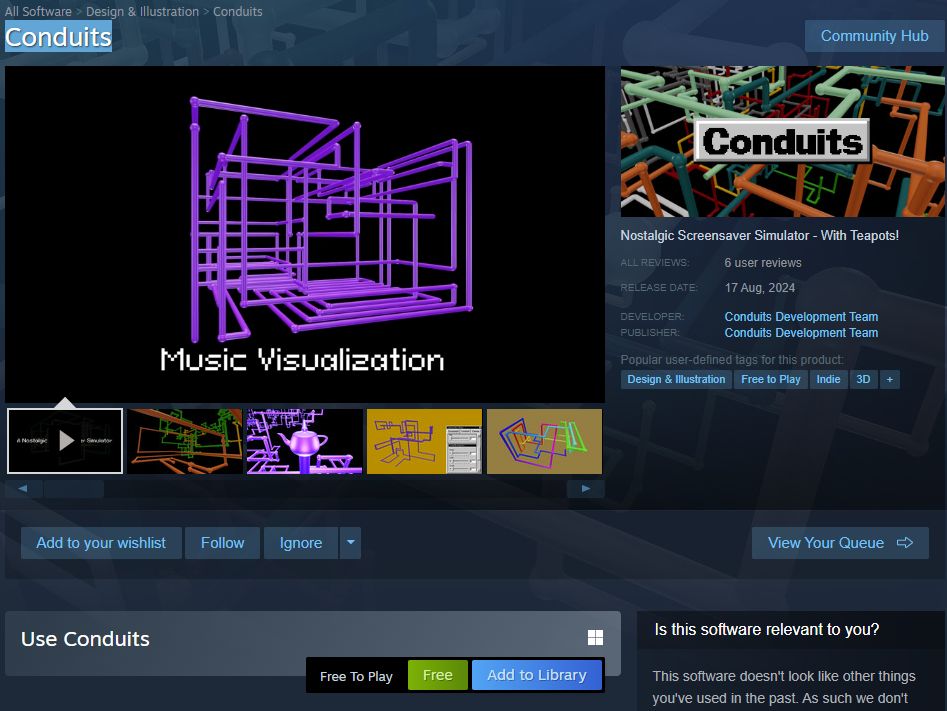Click the 'Use Conduits' heading
The image size is (947, 711).
coord(85,639)
